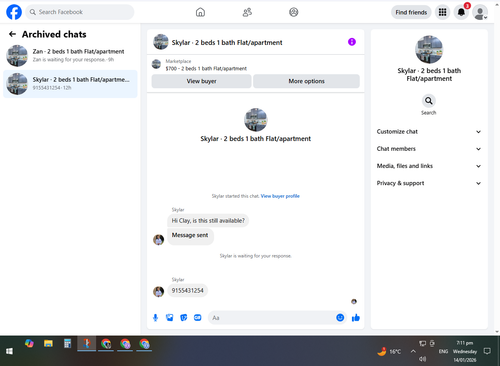Click Skylar's avatar beside phone number message
Screen dimensions: 500x366
pos(158,291)
